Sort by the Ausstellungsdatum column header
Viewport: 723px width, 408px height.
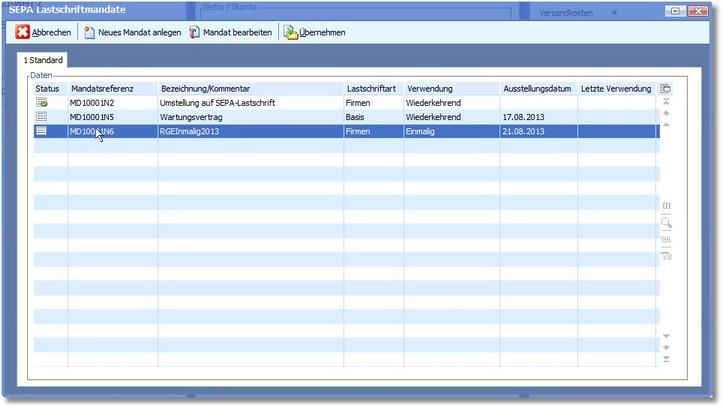[538, 89]
